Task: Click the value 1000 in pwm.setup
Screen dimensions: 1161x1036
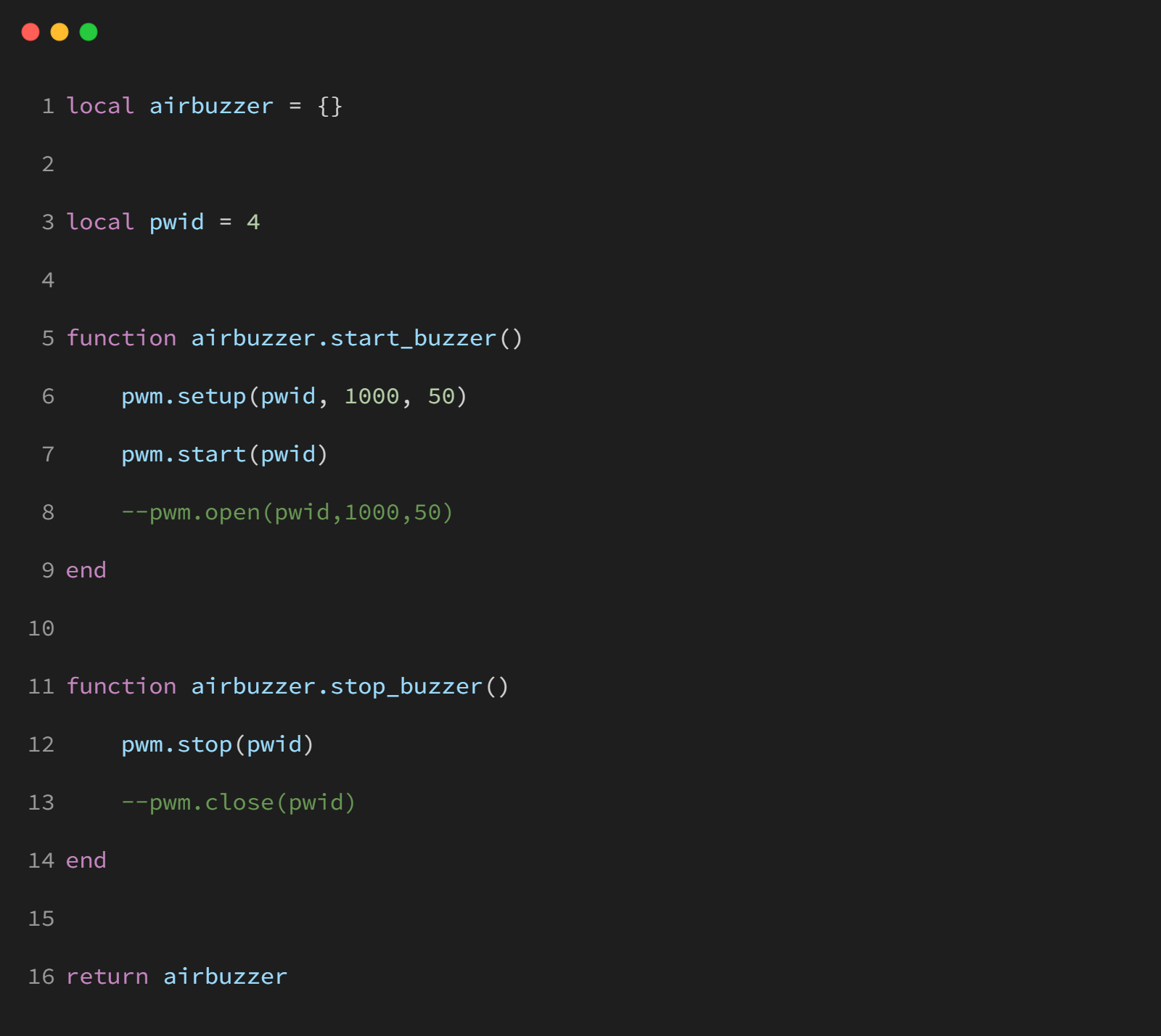Action: pyautogui.click(x=372, y=397)
